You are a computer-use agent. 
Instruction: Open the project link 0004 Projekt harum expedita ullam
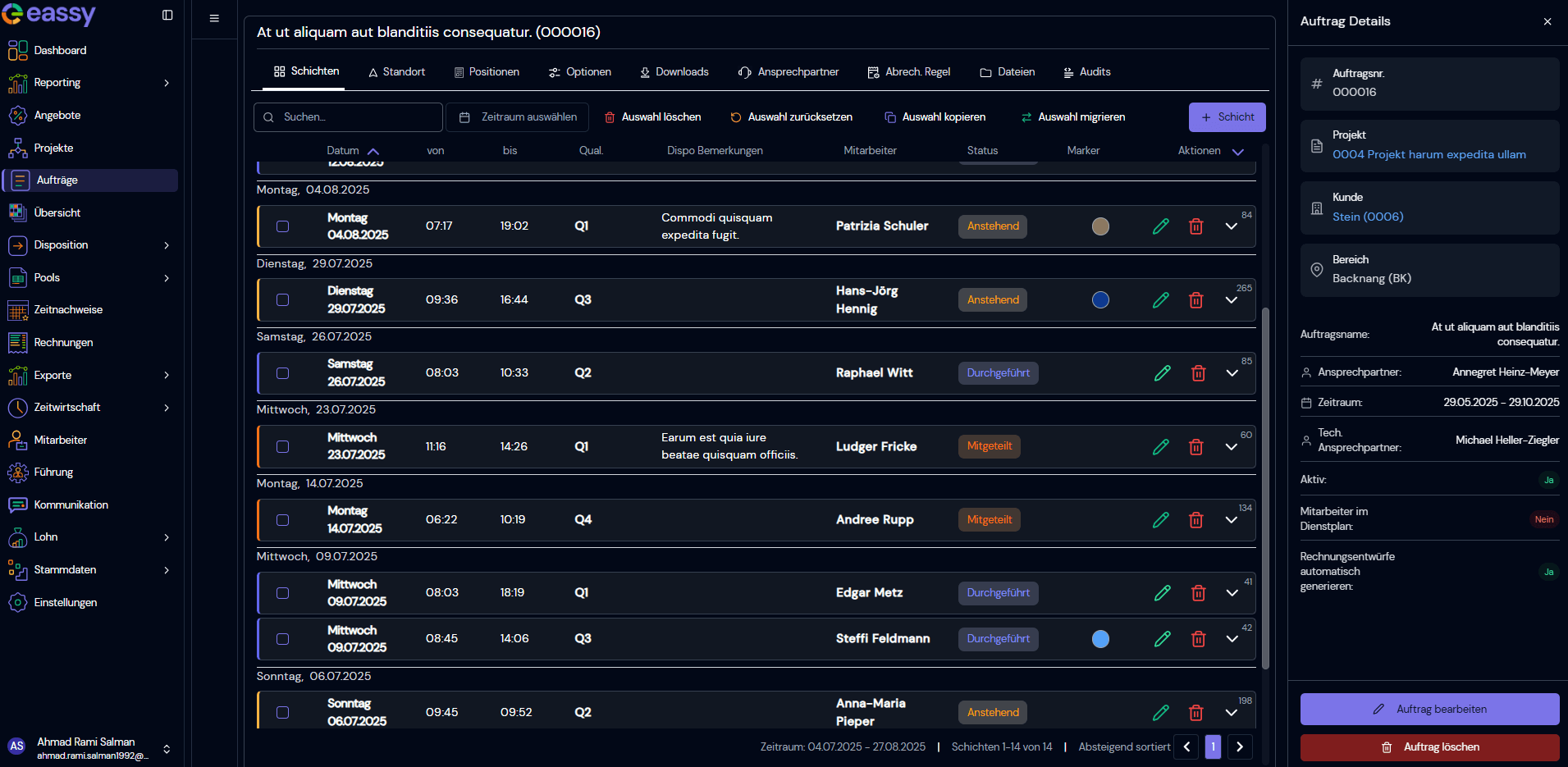click(x=1429, y=154)
